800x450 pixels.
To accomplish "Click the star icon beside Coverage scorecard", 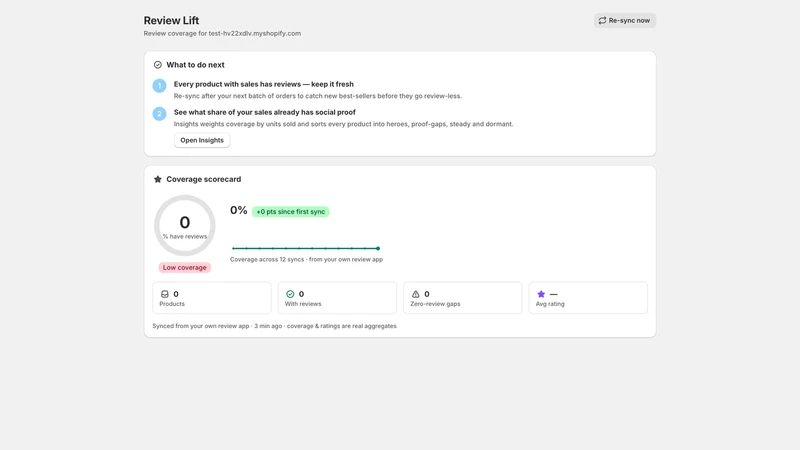I will pos(158,179).
